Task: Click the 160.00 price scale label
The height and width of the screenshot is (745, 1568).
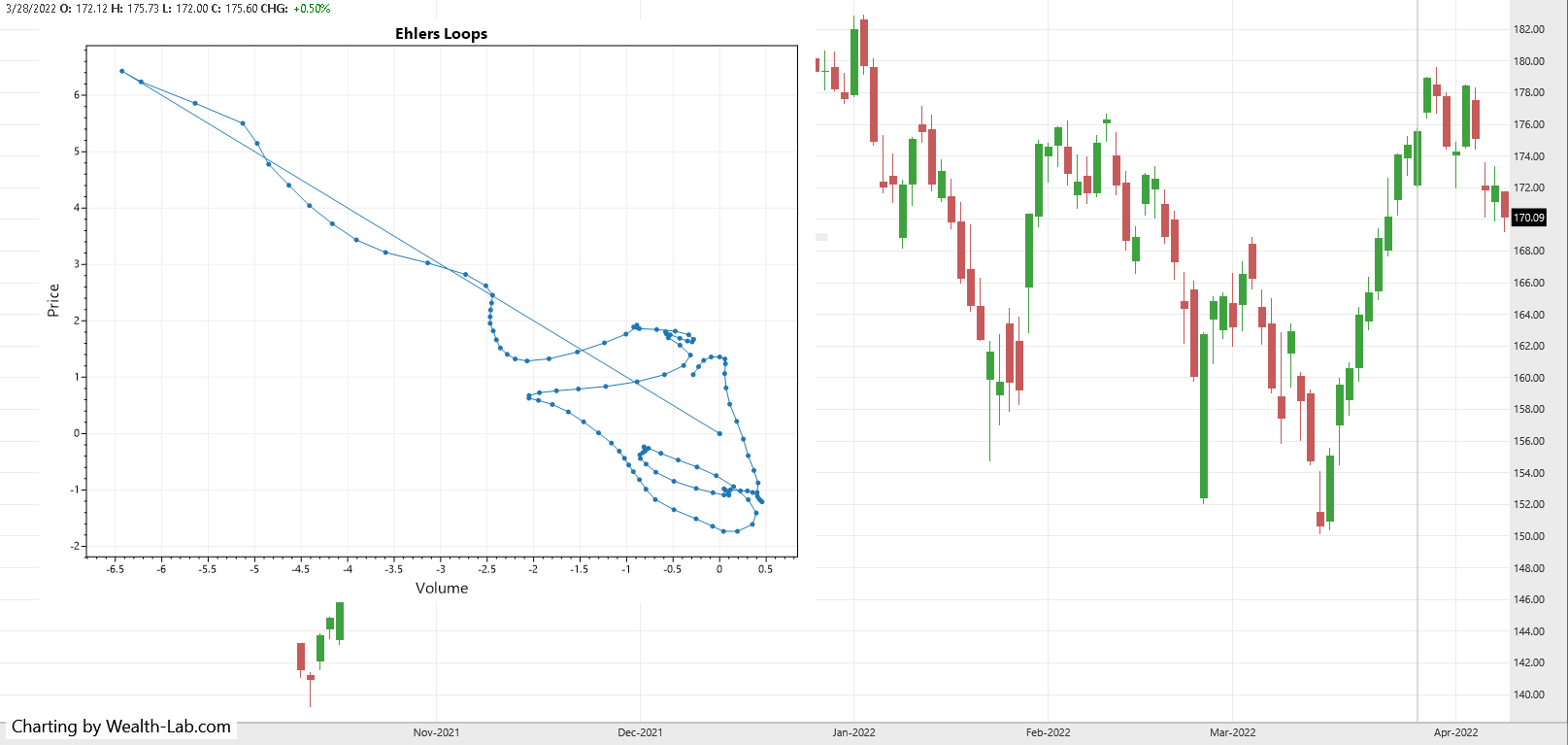Action: point(1529,378)
